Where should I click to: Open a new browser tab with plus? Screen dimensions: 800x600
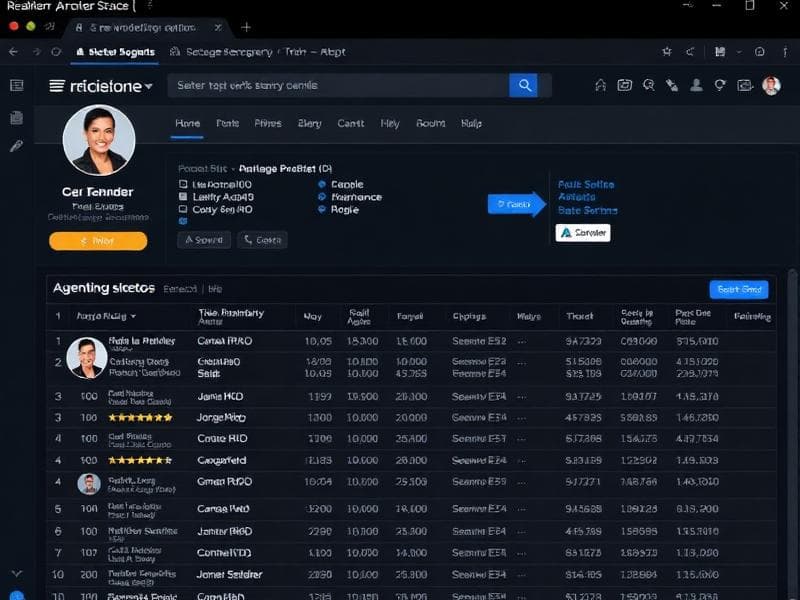tap(245, 27)
